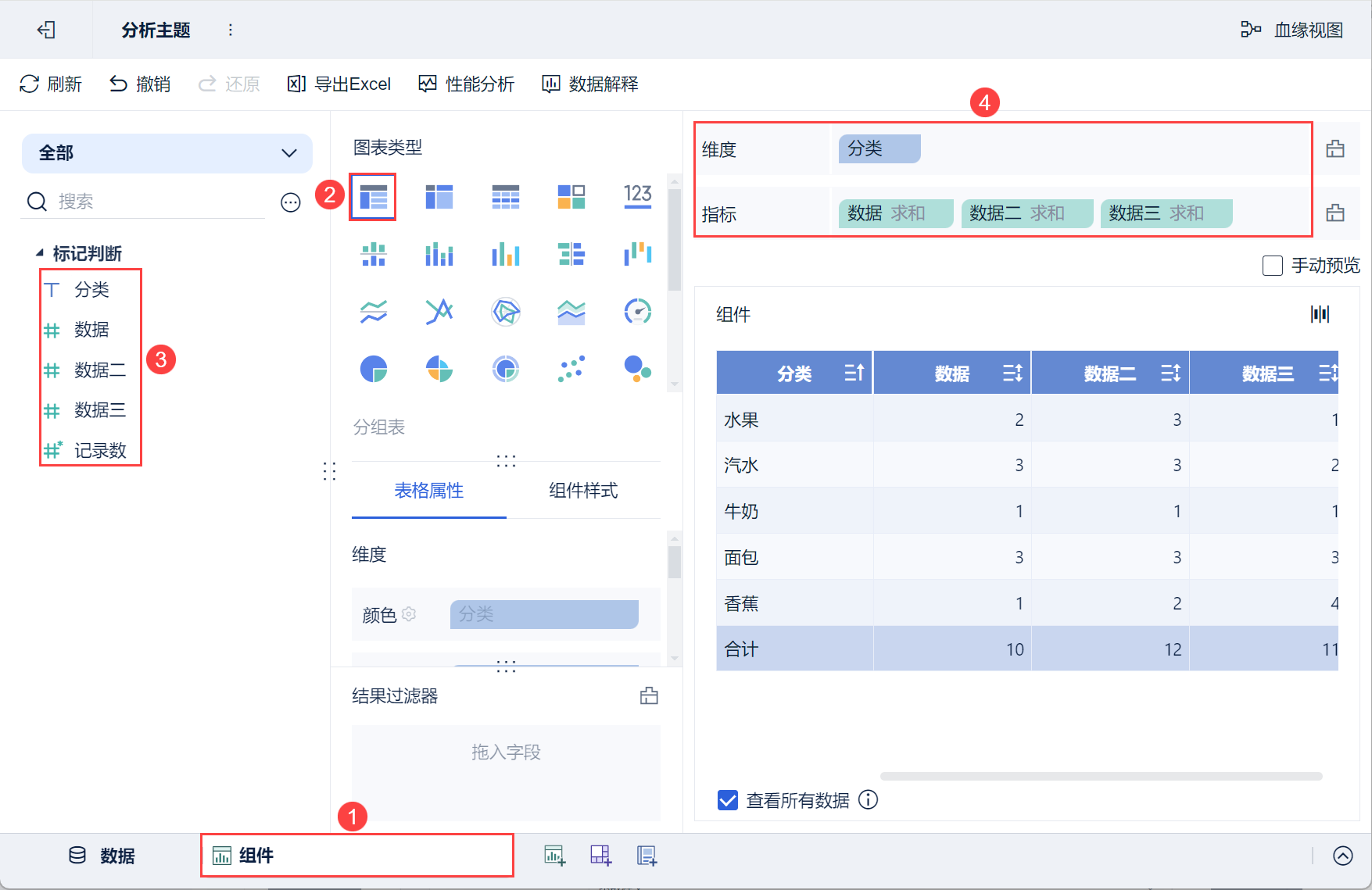Switch to the 组件 bottom tab
The image size is (1372, 890).
pyautogui.click(x=357, y=856)
